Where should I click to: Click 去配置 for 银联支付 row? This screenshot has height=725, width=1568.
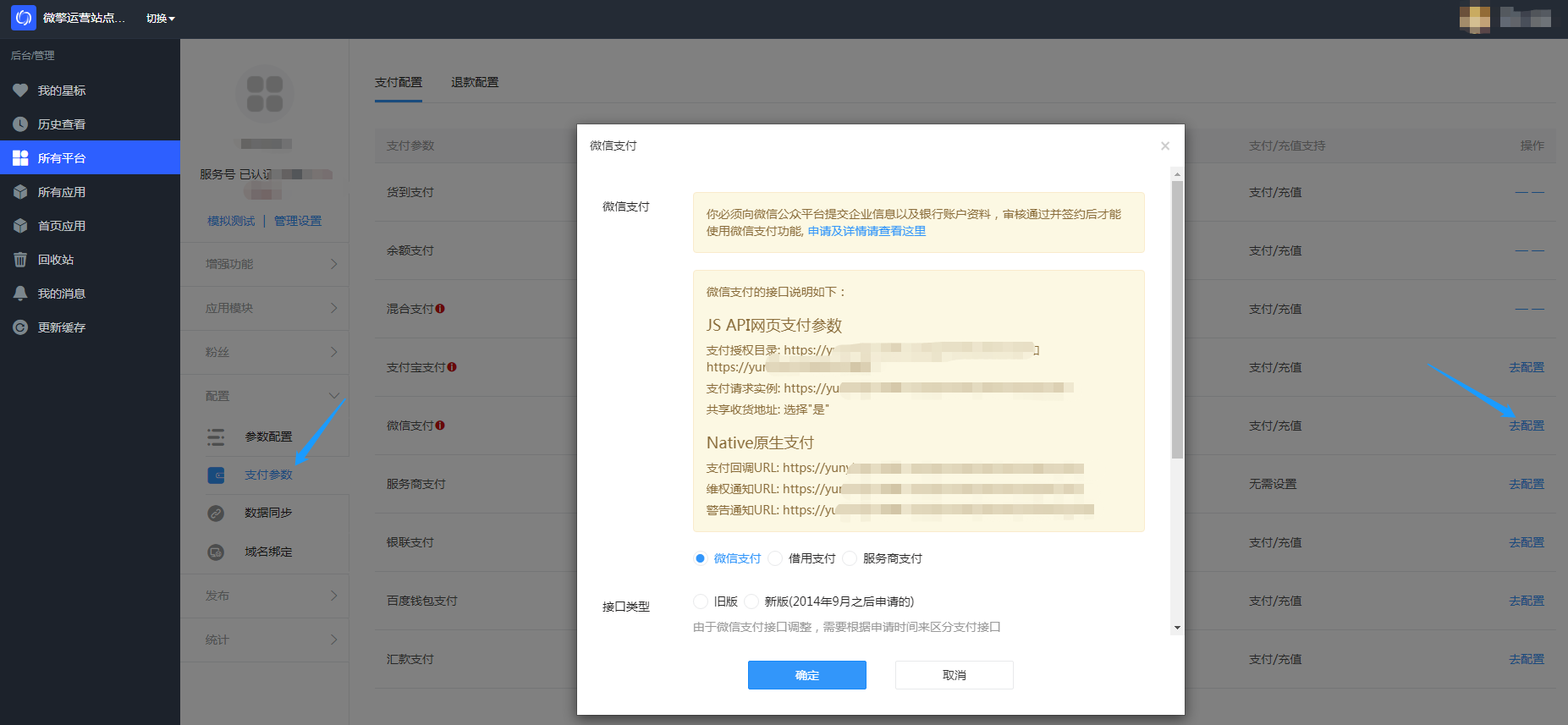tap(1527, 542)
